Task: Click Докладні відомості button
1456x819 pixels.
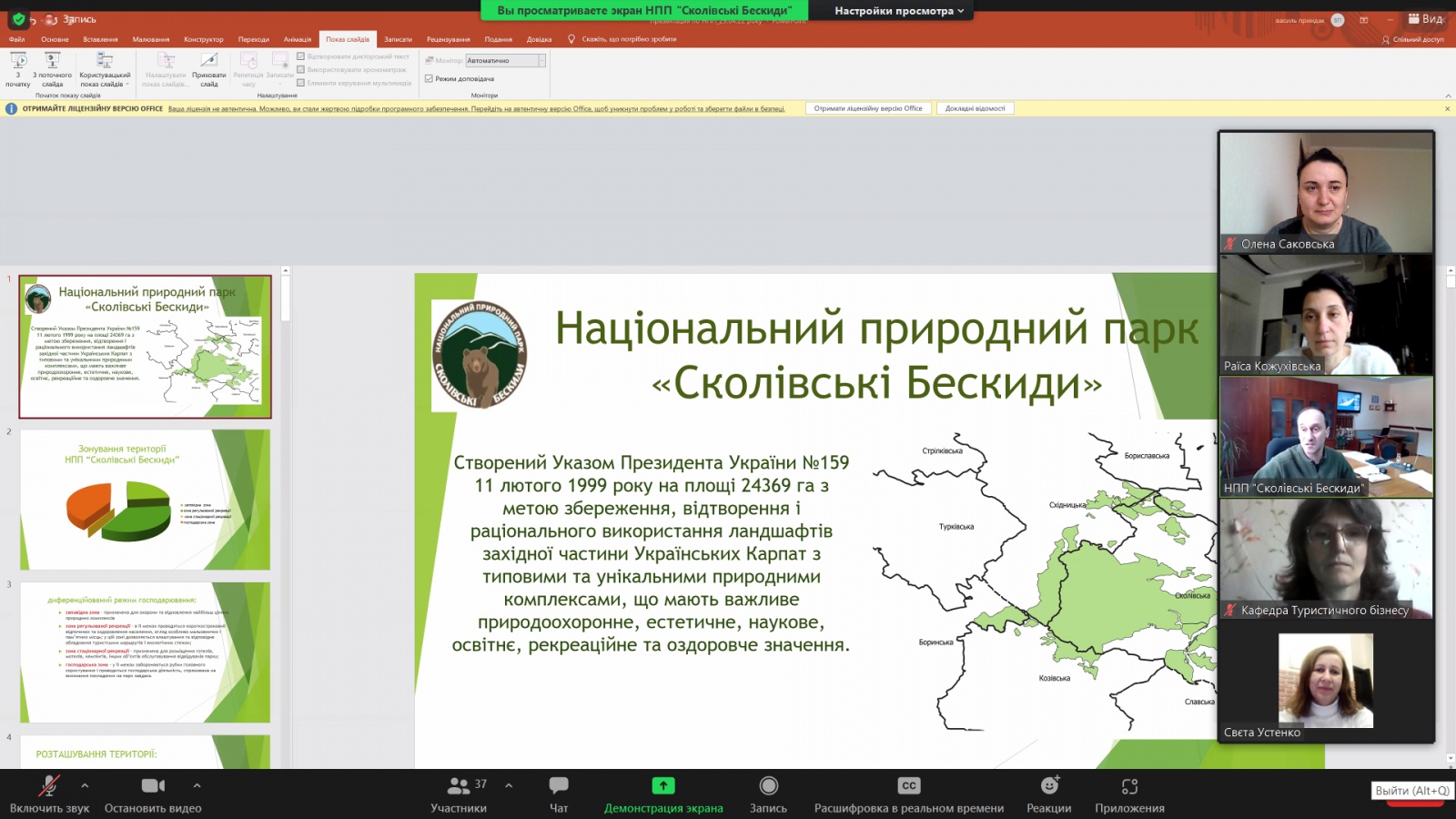Action: coord(976,108)
